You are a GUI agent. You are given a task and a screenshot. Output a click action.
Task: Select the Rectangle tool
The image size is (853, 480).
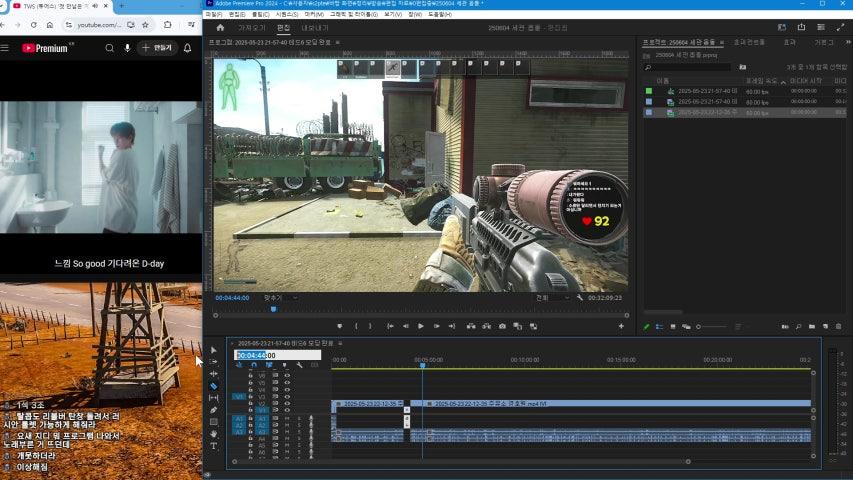(213, 422)
